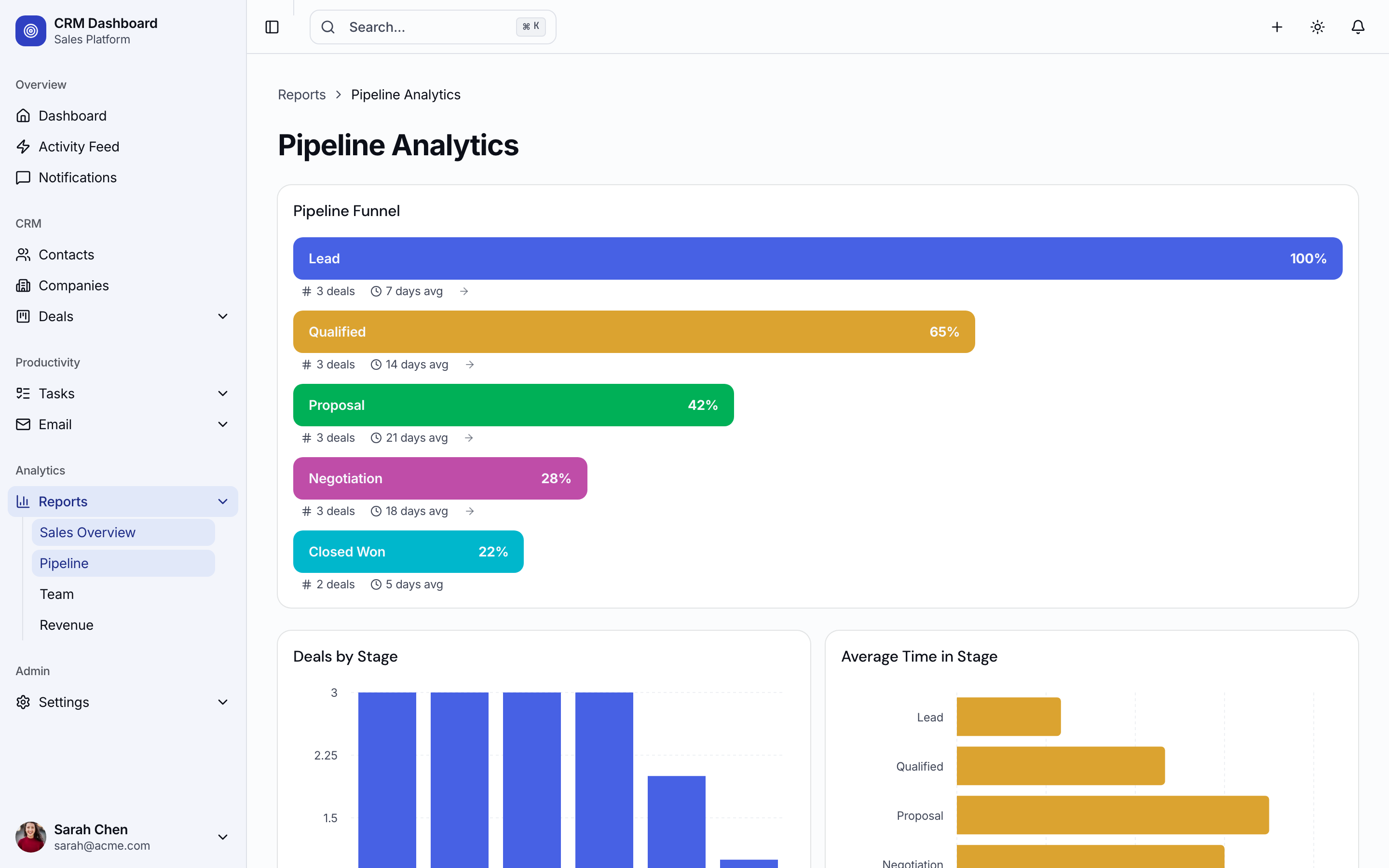This screenshot has height=868, width=1389.
Task: Open the notifications bell
Action: 1357,27
